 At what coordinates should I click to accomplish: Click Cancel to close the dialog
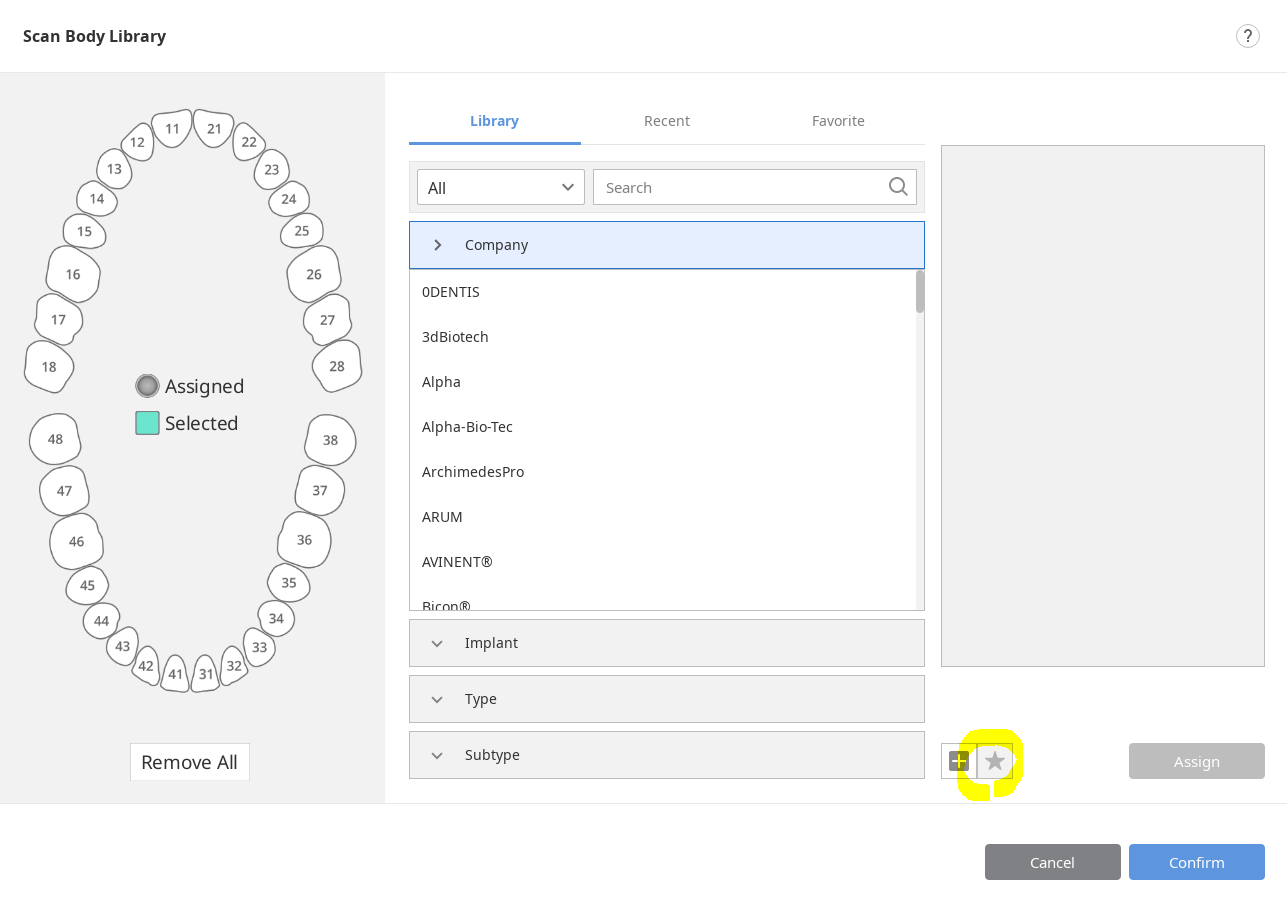(1053, 862)
